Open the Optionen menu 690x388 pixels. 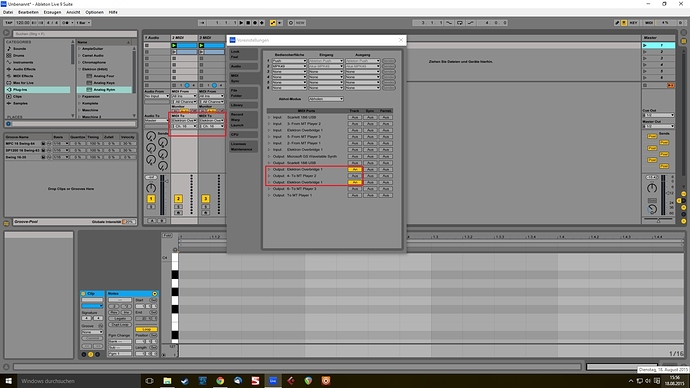pyautogui.click(x=94, y=12)
